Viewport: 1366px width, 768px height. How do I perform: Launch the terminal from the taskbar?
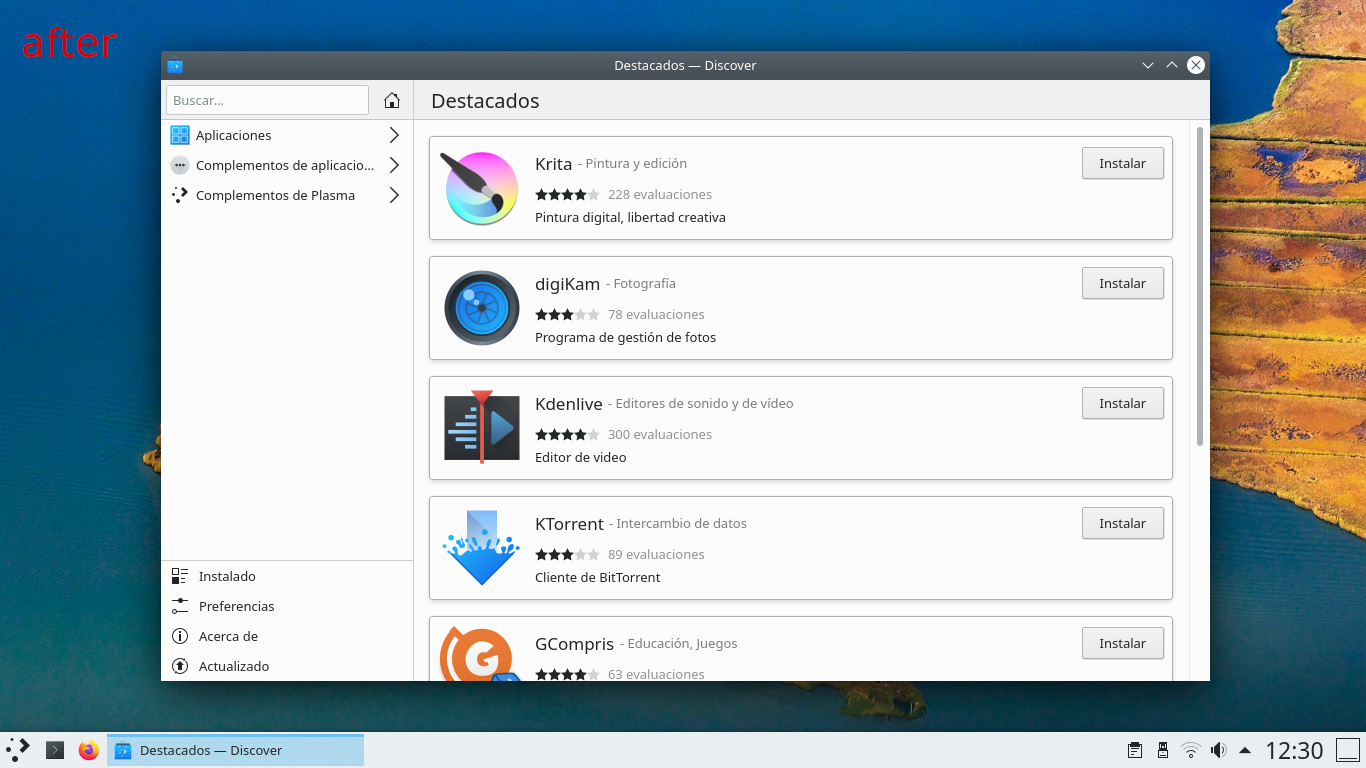pos(55,750)
